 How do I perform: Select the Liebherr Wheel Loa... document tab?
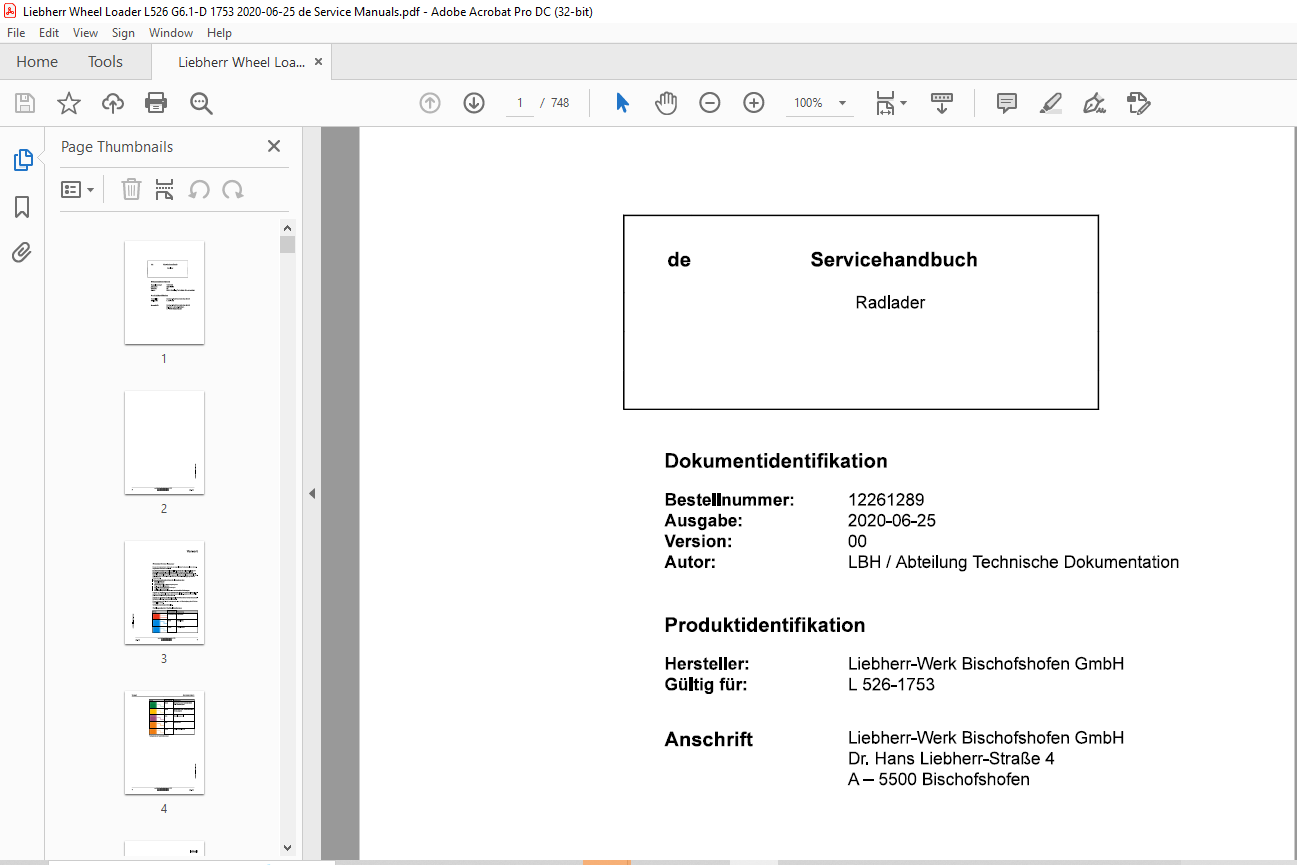(x=241, y=62)
